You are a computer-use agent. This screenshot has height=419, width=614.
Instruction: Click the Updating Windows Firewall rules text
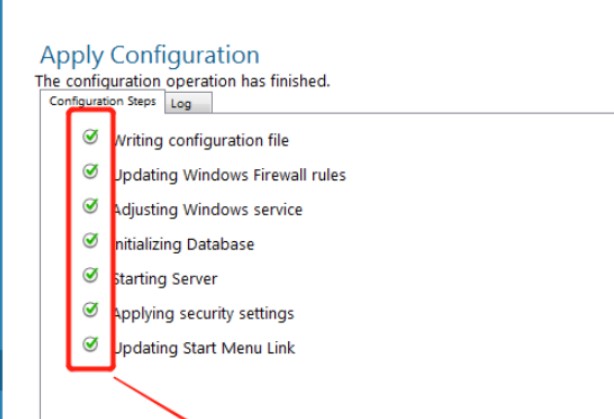232,175
